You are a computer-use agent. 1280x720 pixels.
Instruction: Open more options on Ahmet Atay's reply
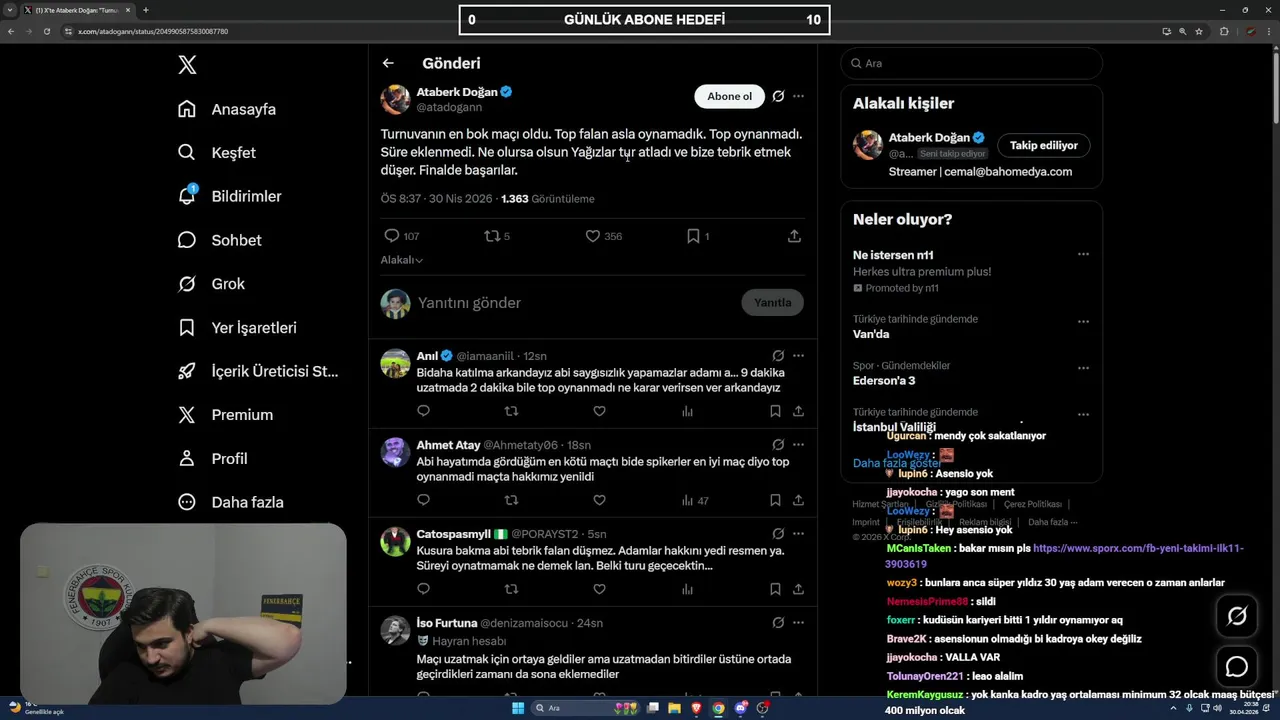coord(798,444)
